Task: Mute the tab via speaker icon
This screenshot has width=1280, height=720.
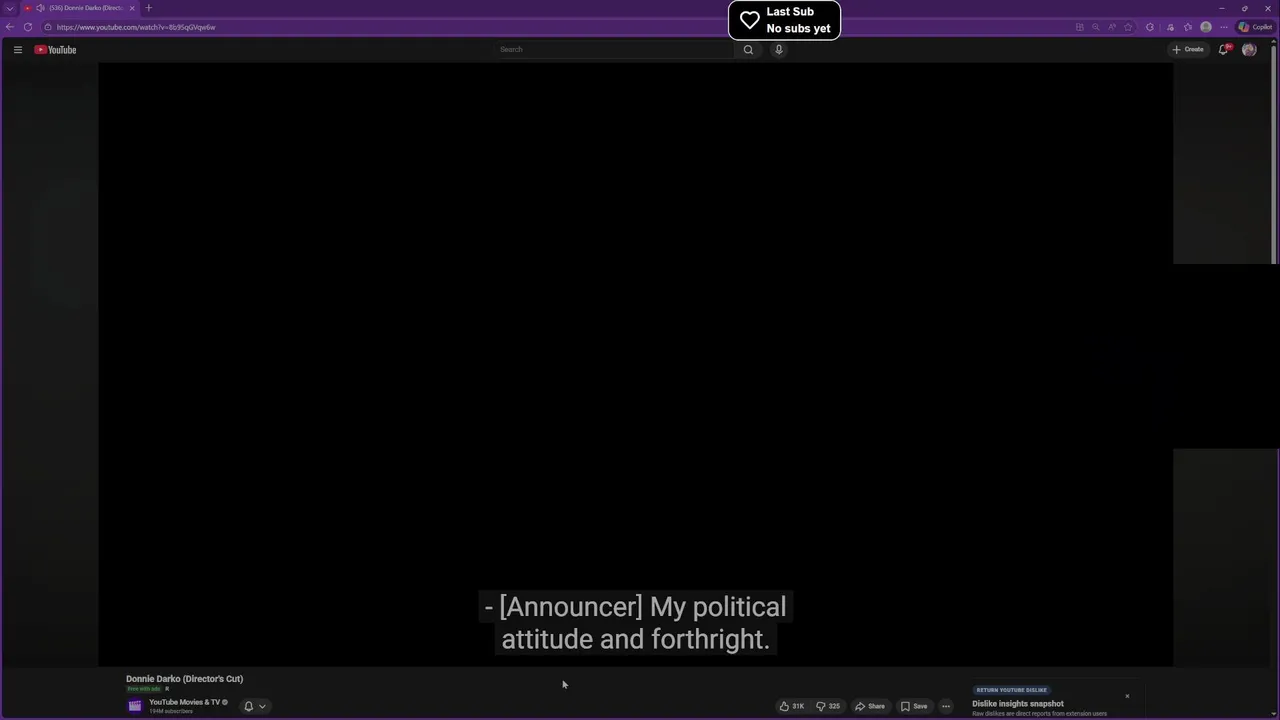Action: pyautogui.click(x=40, y=8)
